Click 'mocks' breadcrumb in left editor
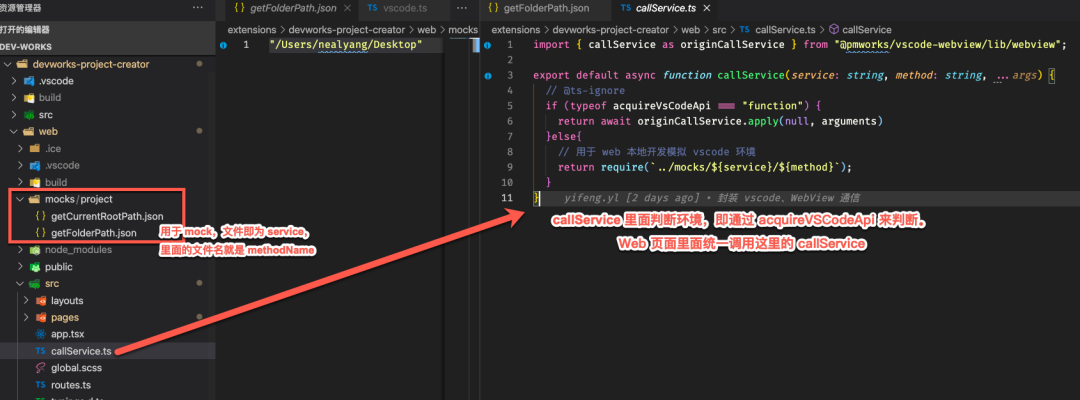Image resolution: width=1080 pixels, height=400 pixels. [463, 30]
